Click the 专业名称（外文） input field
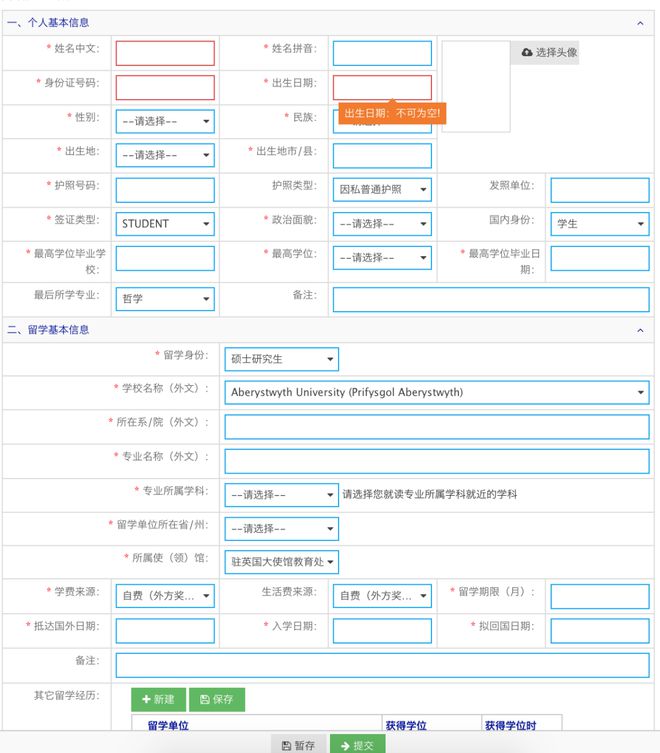The image size is (660, 753). (x=437, y=461)
